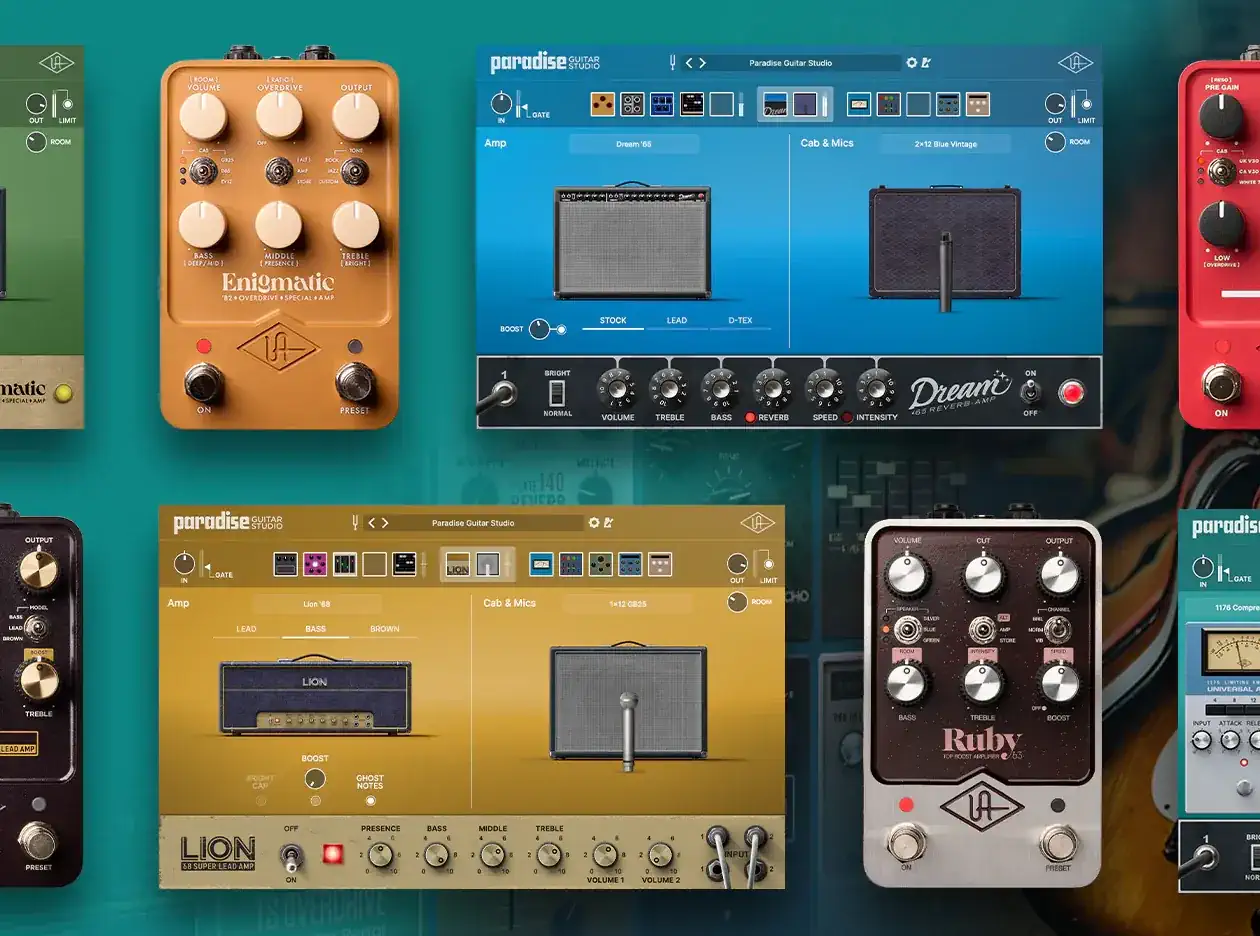This screenshot has width=1260, height=936.
Task: Go to next preset in the Dream '65 window
Action: (x=703, y=63)
